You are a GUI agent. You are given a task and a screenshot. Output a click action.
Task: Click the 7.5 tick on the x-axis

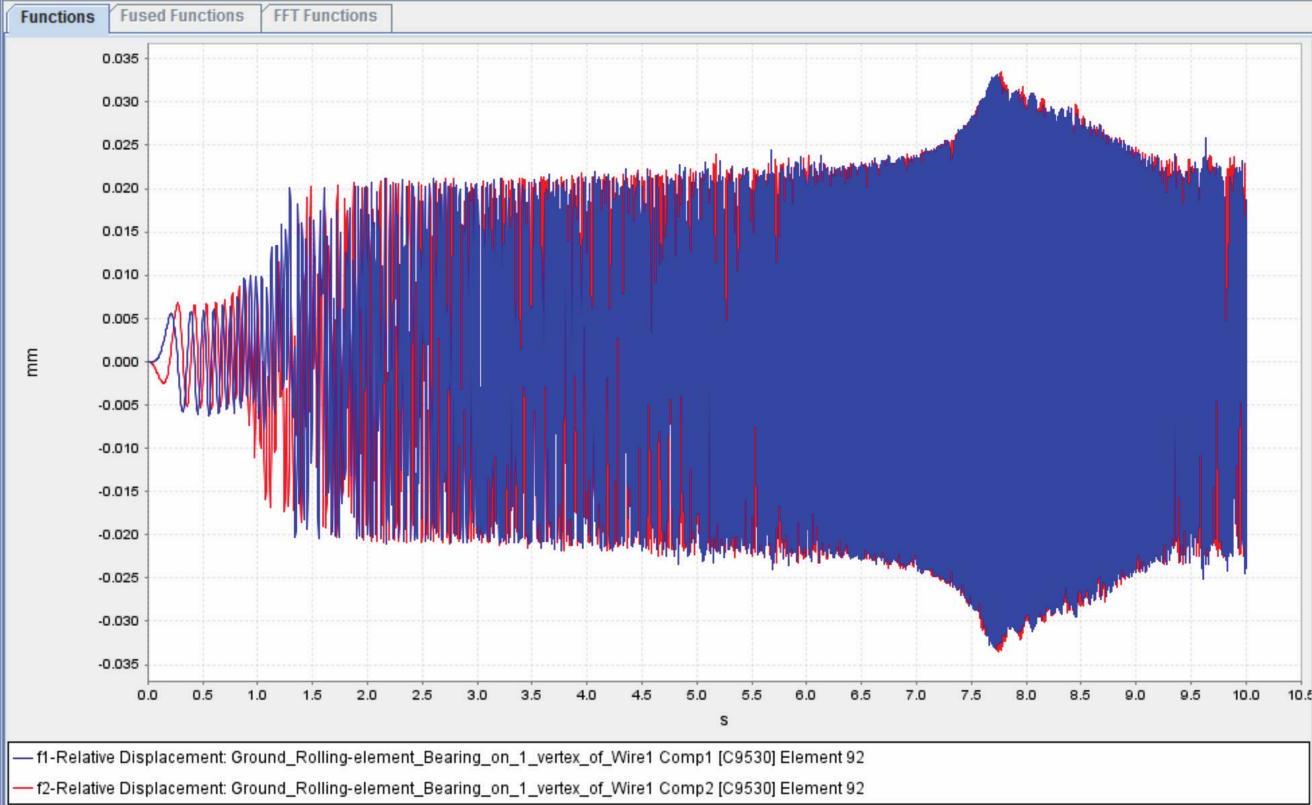[x=971, y=695]
